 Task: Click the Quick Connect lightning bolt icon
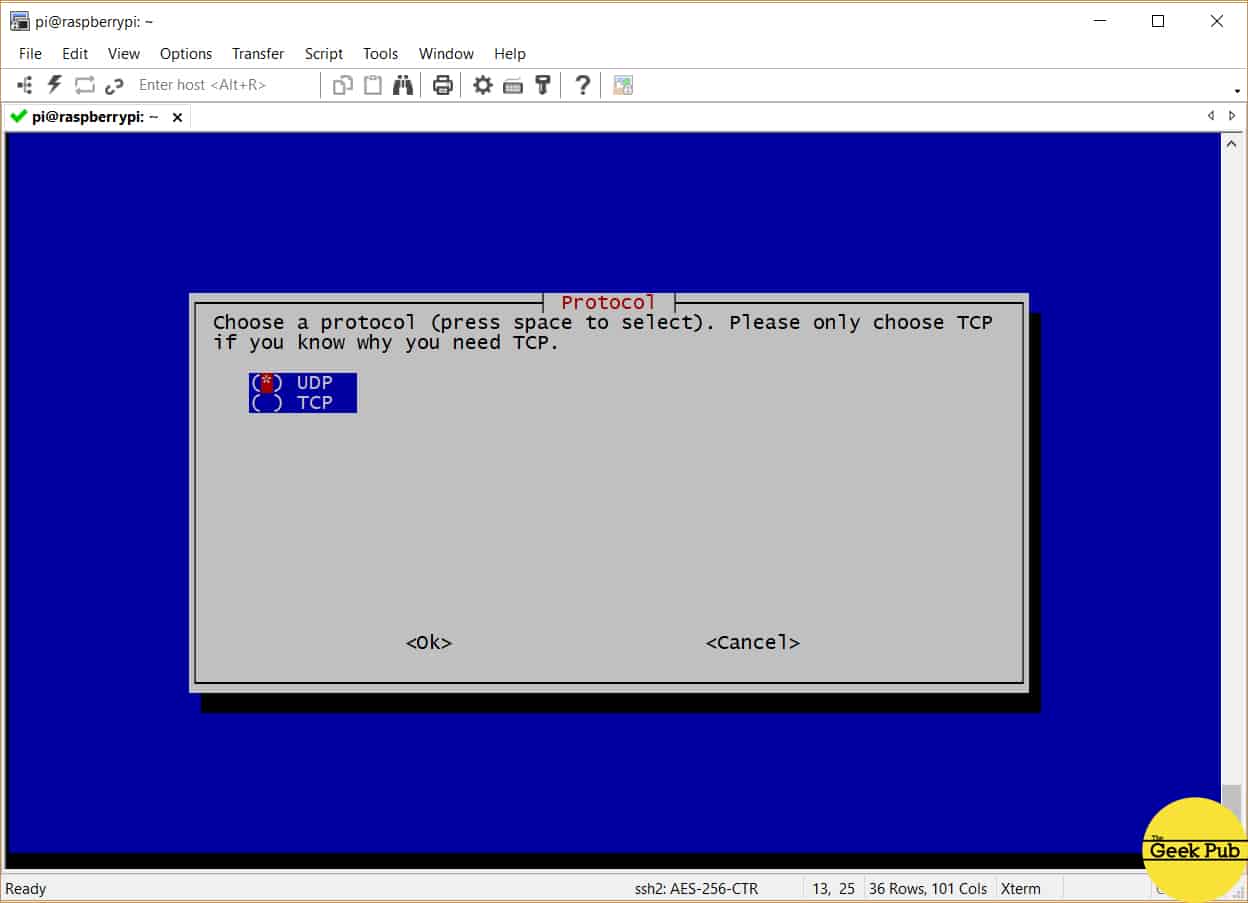(x=55, y=85)
